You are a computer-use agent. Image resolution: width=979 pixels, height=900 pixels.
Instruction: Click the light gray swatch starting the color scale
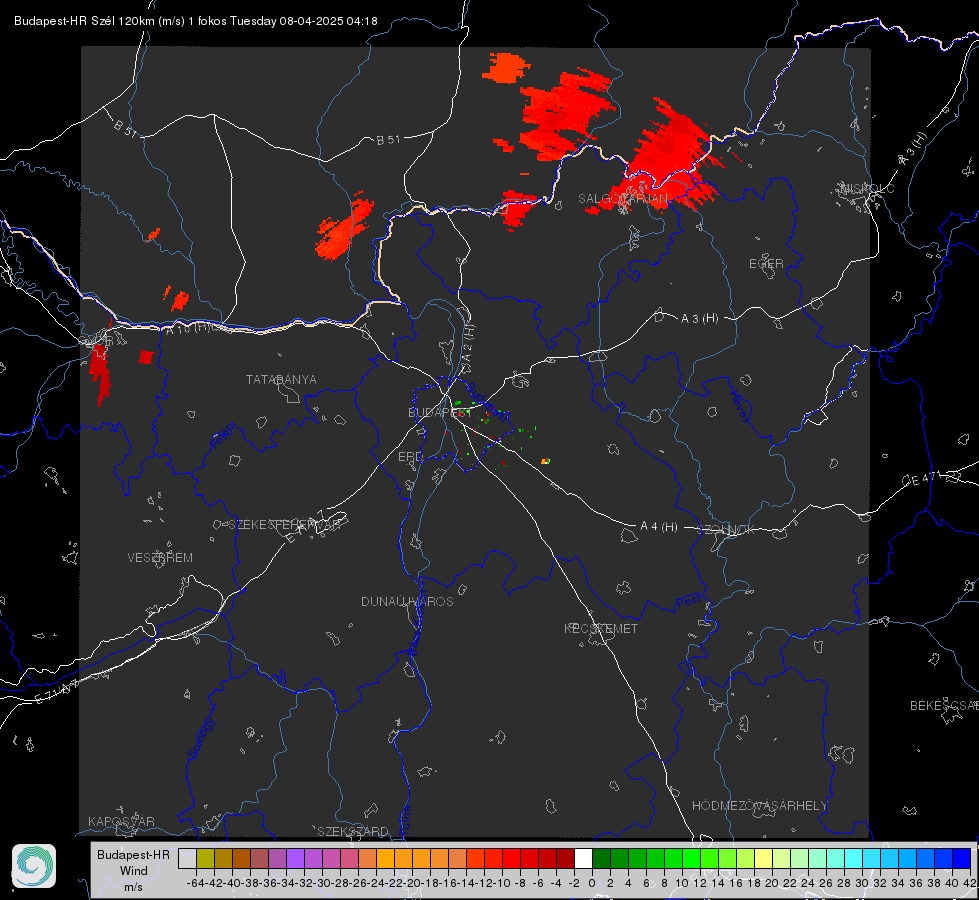click(187, 858)
